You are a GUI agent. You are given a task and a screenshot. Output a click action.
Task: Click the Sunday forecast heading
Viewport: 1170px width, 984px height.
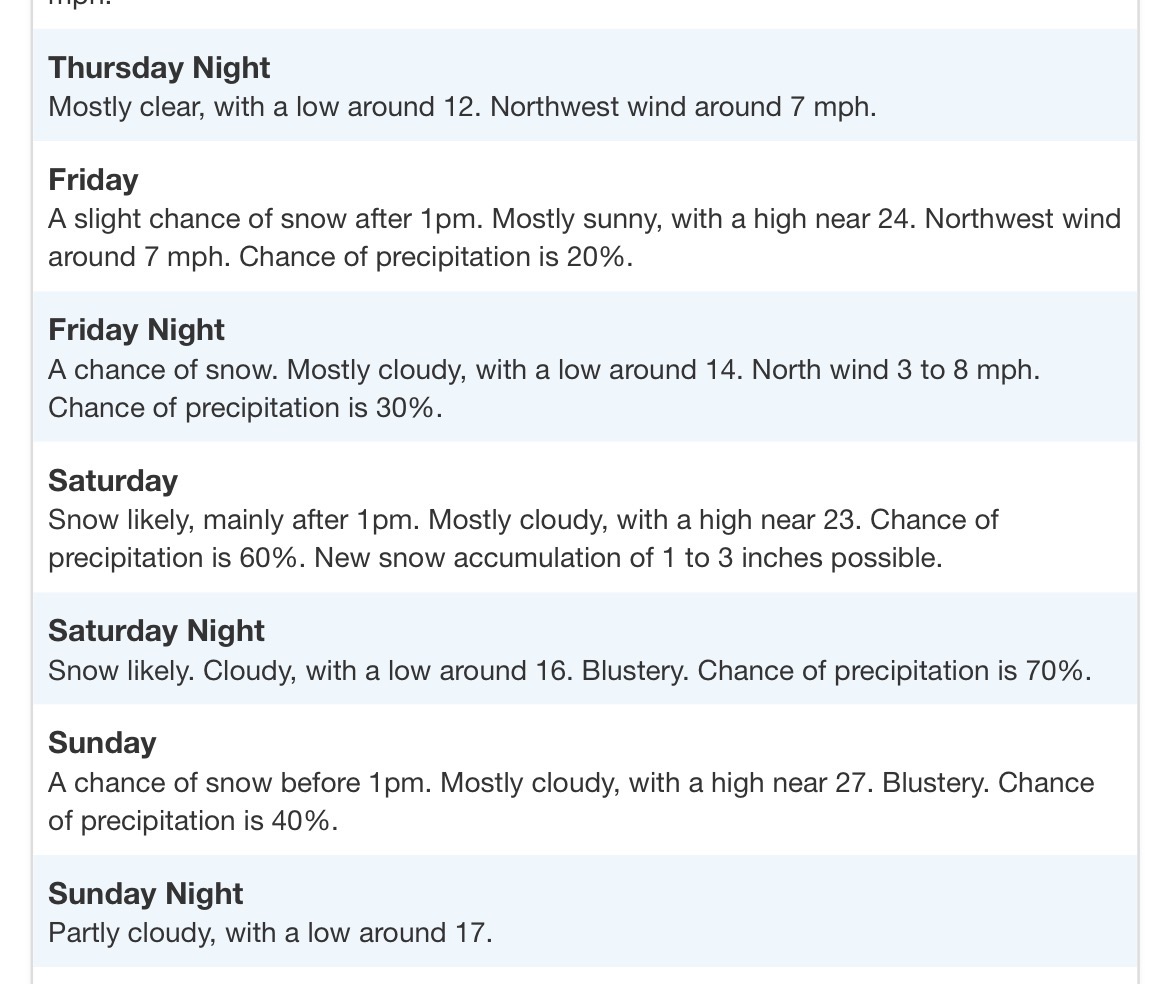[x=102, y=743]
